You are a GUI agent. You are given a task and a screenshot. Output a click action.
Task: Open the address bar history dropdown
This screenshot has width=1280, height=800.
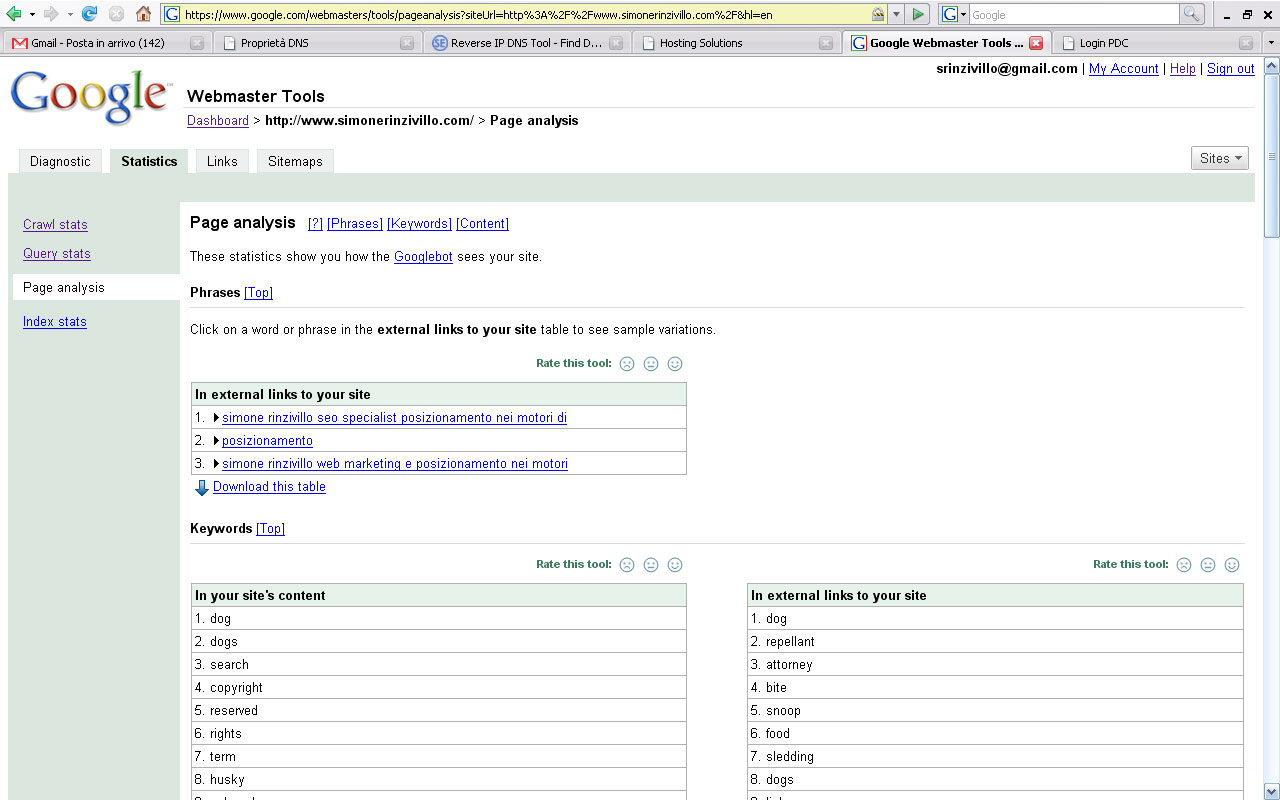(x=896, y=14)
